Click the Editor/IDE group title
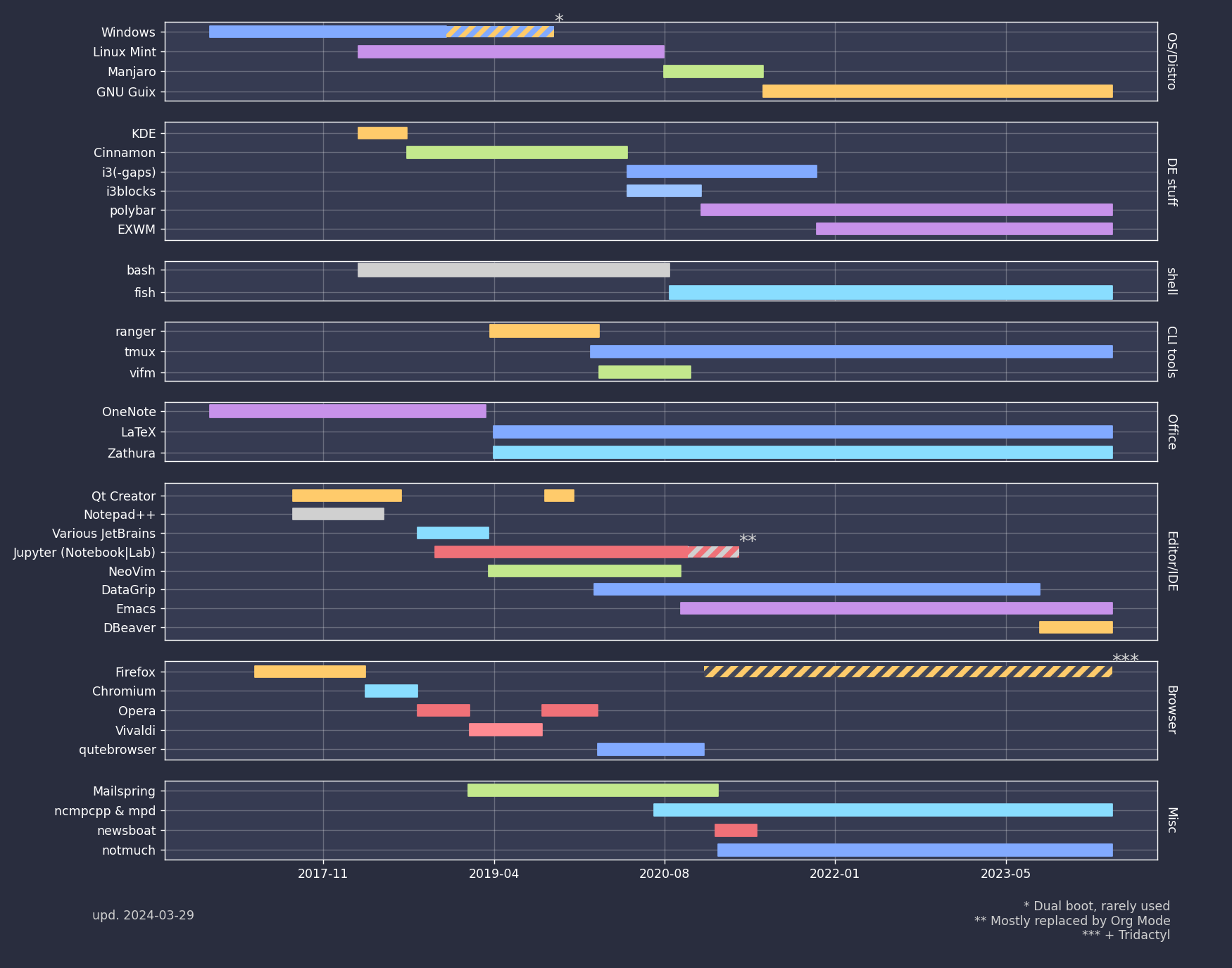Viewport: 1232px width, 968px height. tap(1172, 561)
